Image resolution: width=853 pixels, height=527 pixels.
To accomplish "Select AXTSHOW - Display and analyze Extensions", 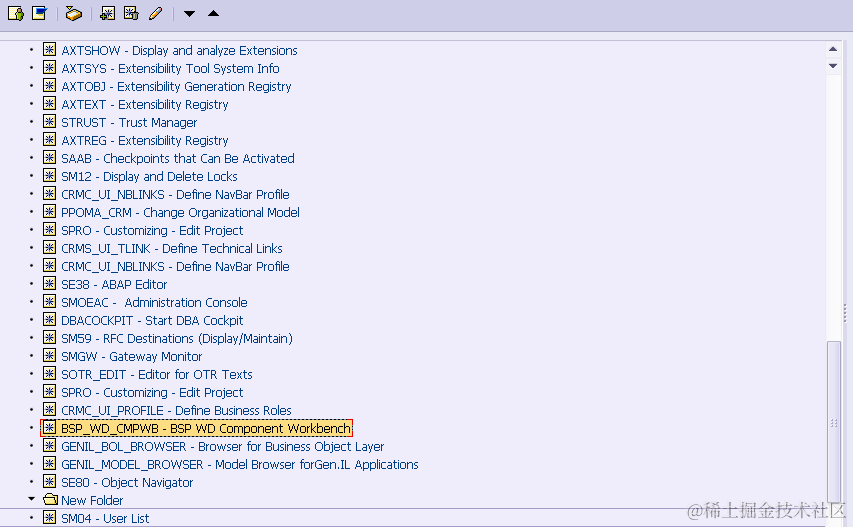I will click(x=179, y=51).
